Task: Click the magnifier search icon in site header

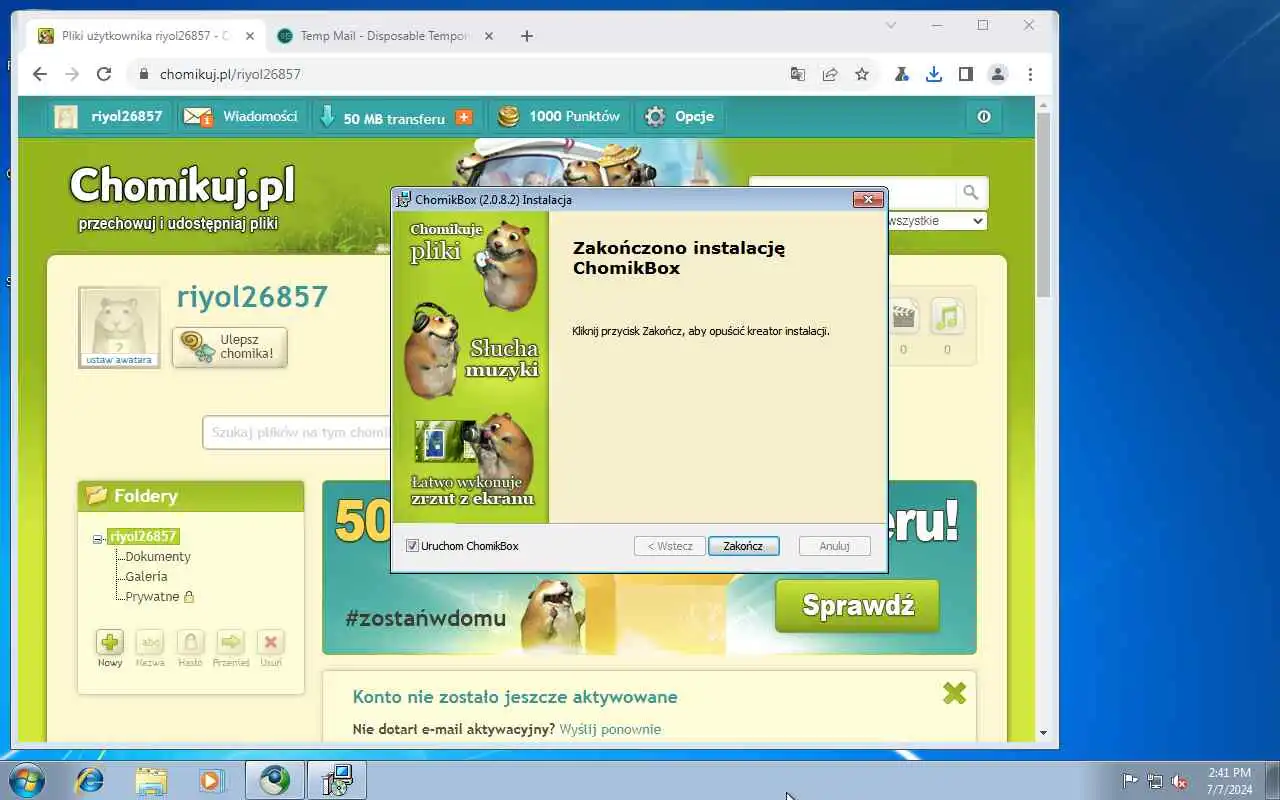Action: coord(970,192)
